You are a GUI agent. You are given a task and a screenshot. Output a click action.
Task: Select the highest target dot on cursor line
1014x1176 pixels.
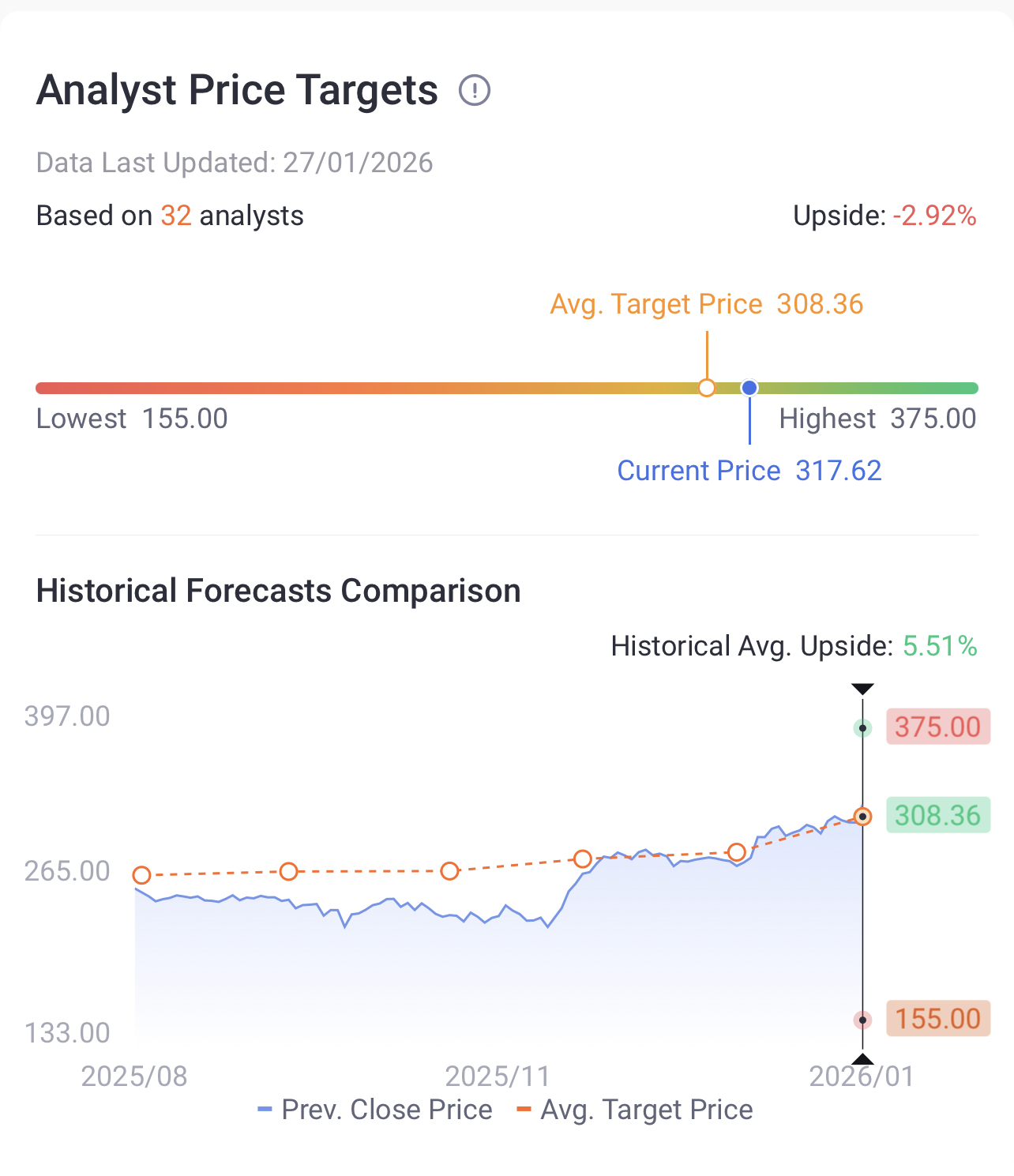863,728
